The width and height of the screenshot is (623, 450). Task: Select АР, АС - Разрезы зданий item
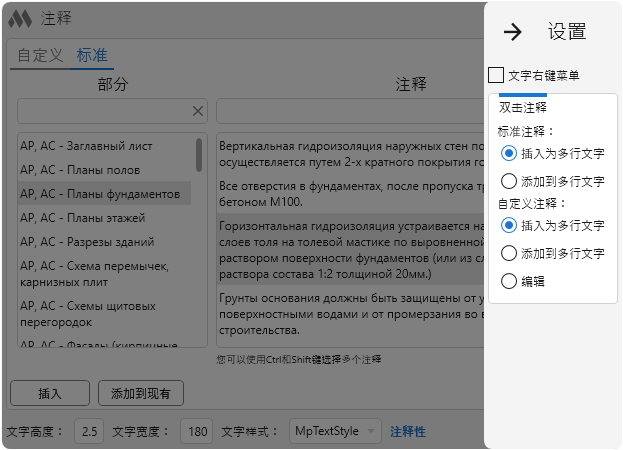pos(88,241)
